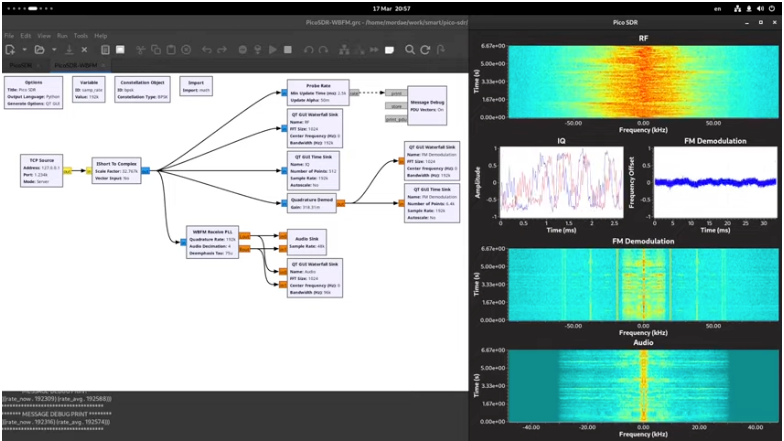Select the IShort To Complex block
Image resolution: width=784 pixels, height=441 pixels.
(116, 170)
